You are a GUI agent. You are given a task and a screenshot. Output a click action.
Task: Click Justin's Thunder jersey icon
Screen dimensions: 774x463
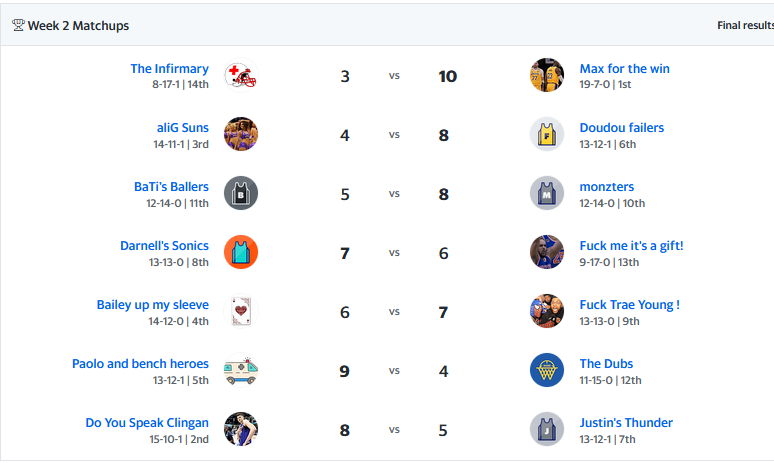tap(547, 430)
